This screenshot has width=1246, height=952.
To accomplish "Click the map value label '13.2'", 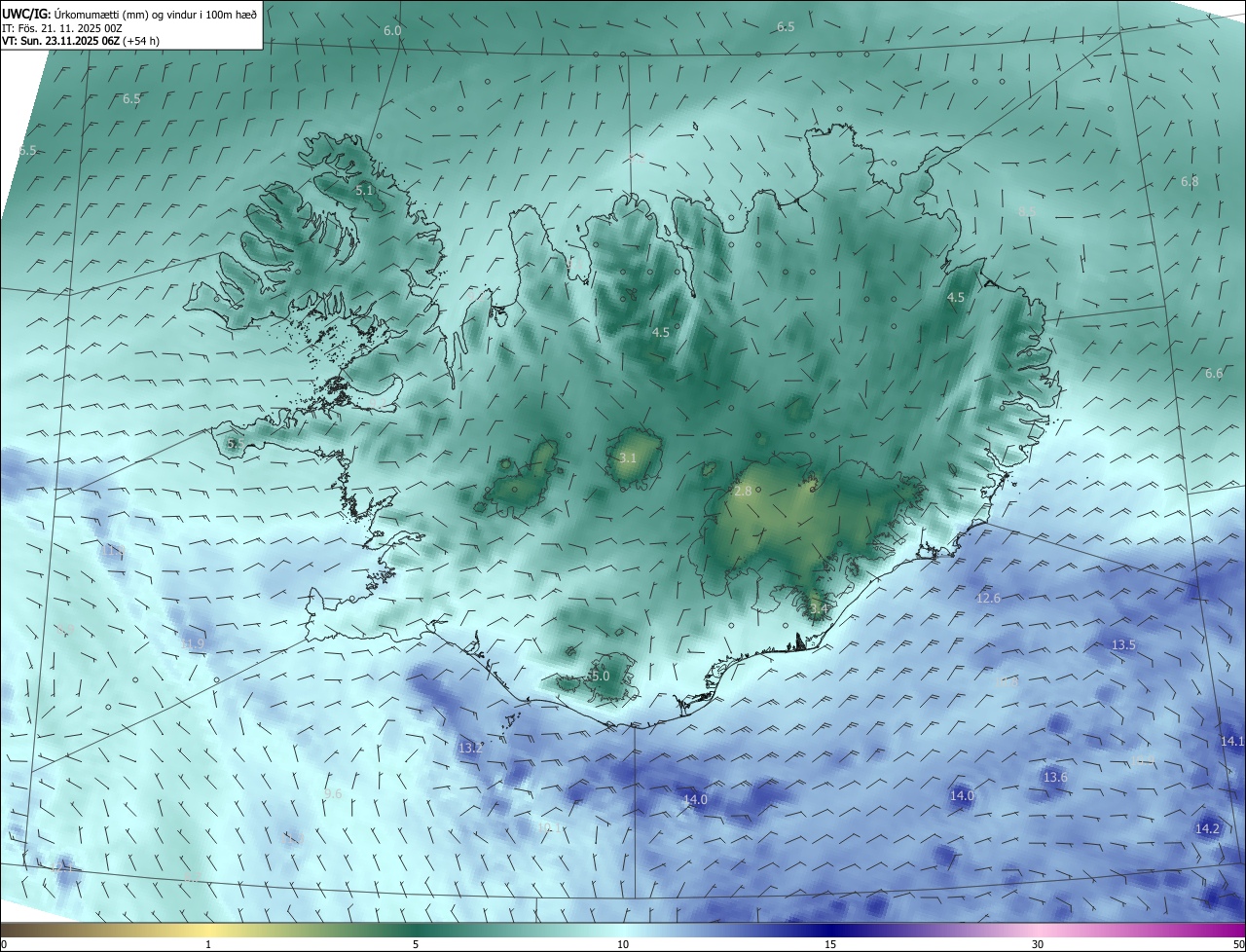I will 470,748.
